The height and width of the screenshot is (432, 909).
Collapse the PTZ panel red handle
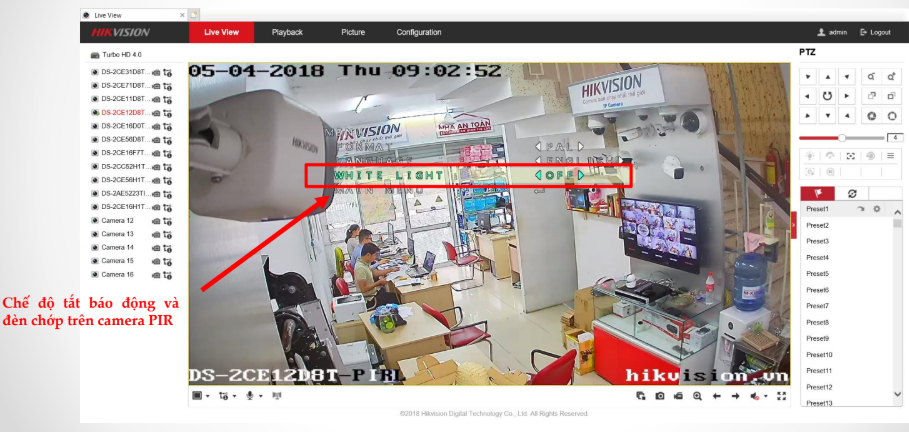coord(794,224)
